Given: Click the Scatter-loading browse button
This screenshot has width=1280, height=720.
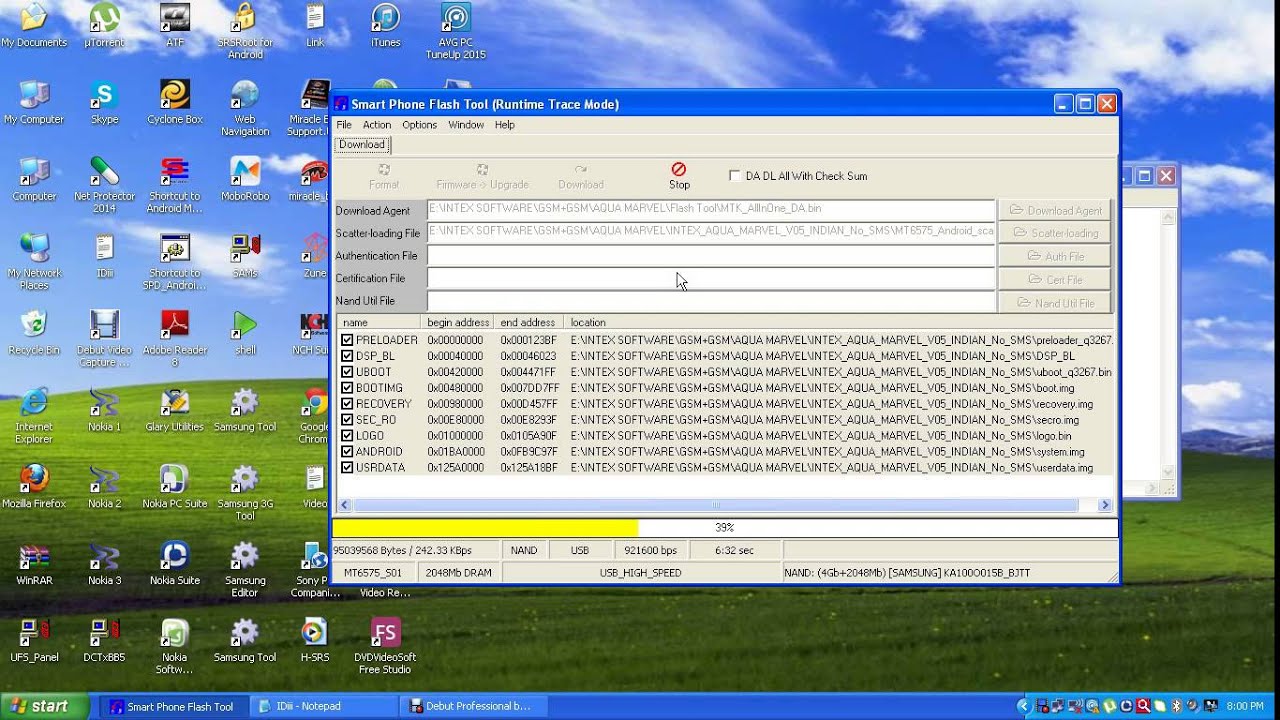Looking at the screenshot, I should coord(1054,233).
